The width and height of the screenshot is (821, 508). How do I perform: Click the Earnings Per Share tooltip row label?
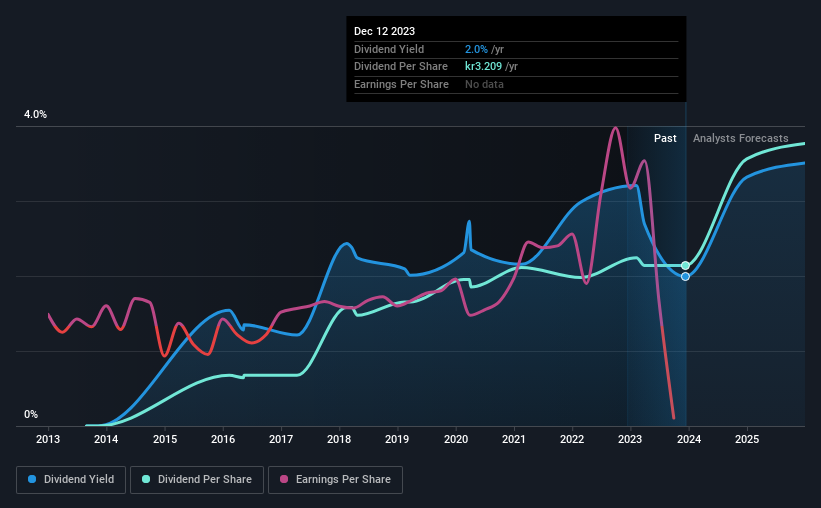402,84
